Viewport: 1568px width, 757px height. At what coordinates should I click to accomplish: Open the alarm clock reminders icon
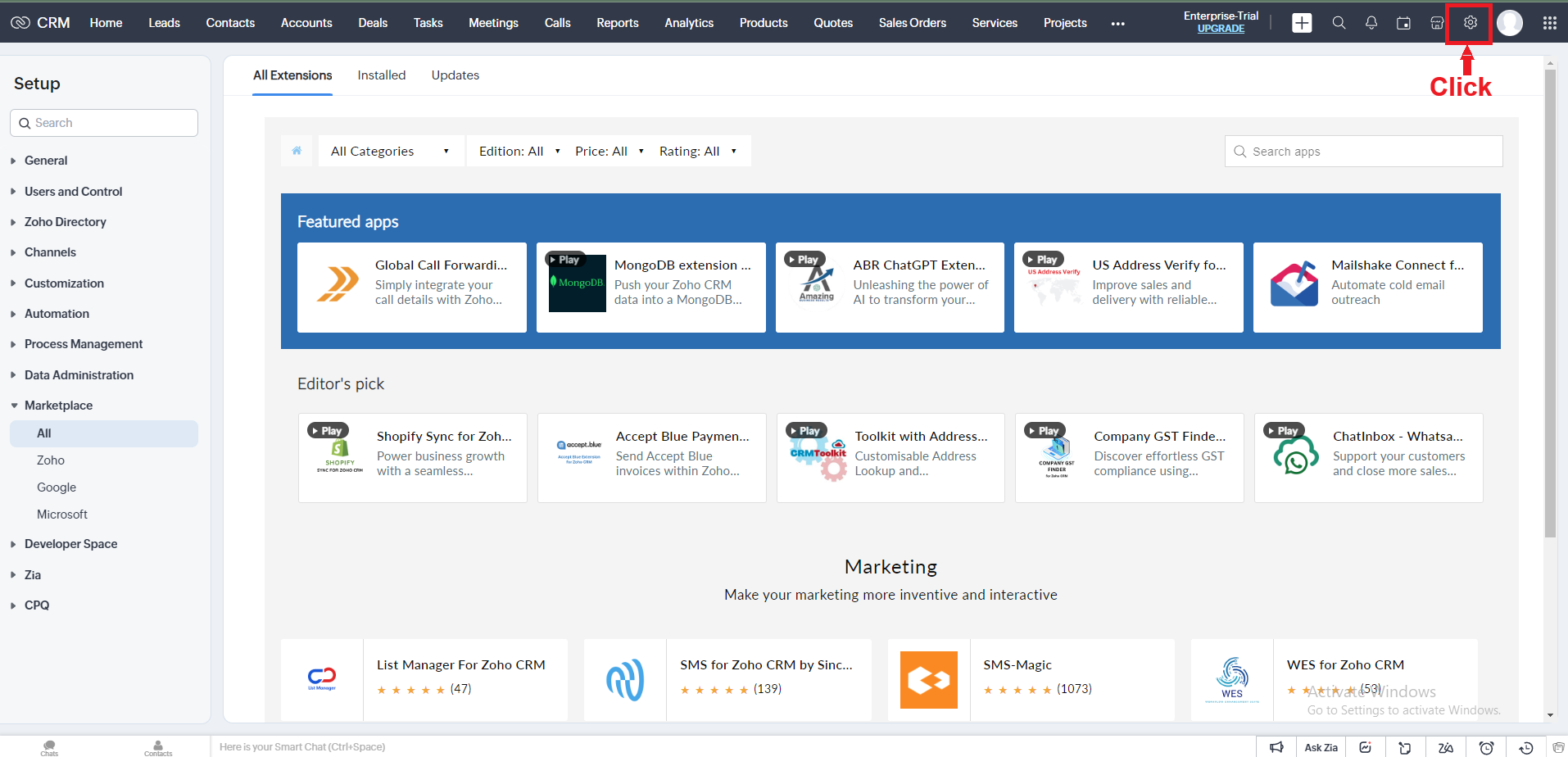[1486, 747]
